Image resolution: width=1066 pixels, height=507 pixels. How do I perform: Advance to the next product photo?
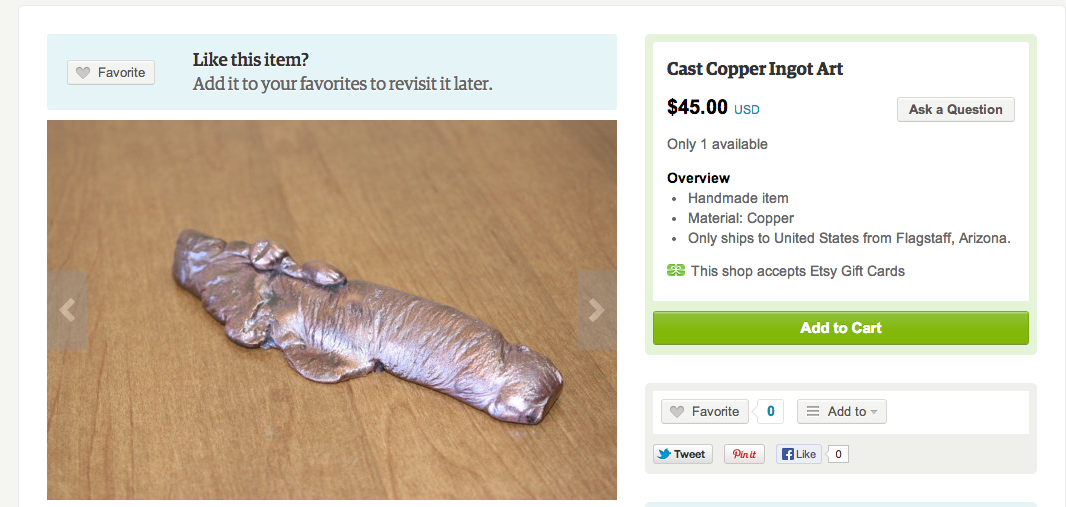[x=596, y=310]
